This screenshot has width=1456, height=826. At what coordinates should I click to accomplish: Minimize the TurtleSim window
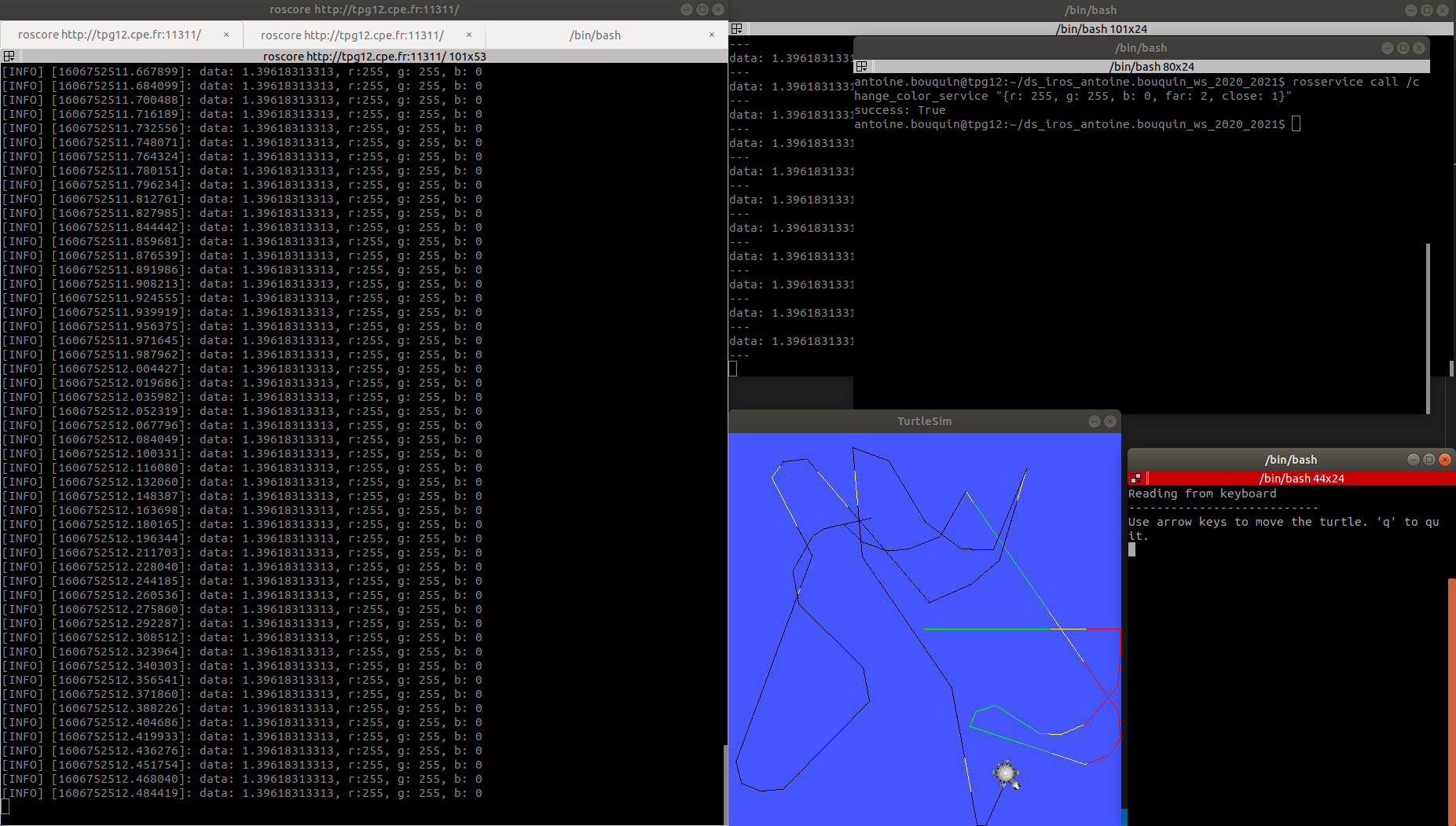1094,421
